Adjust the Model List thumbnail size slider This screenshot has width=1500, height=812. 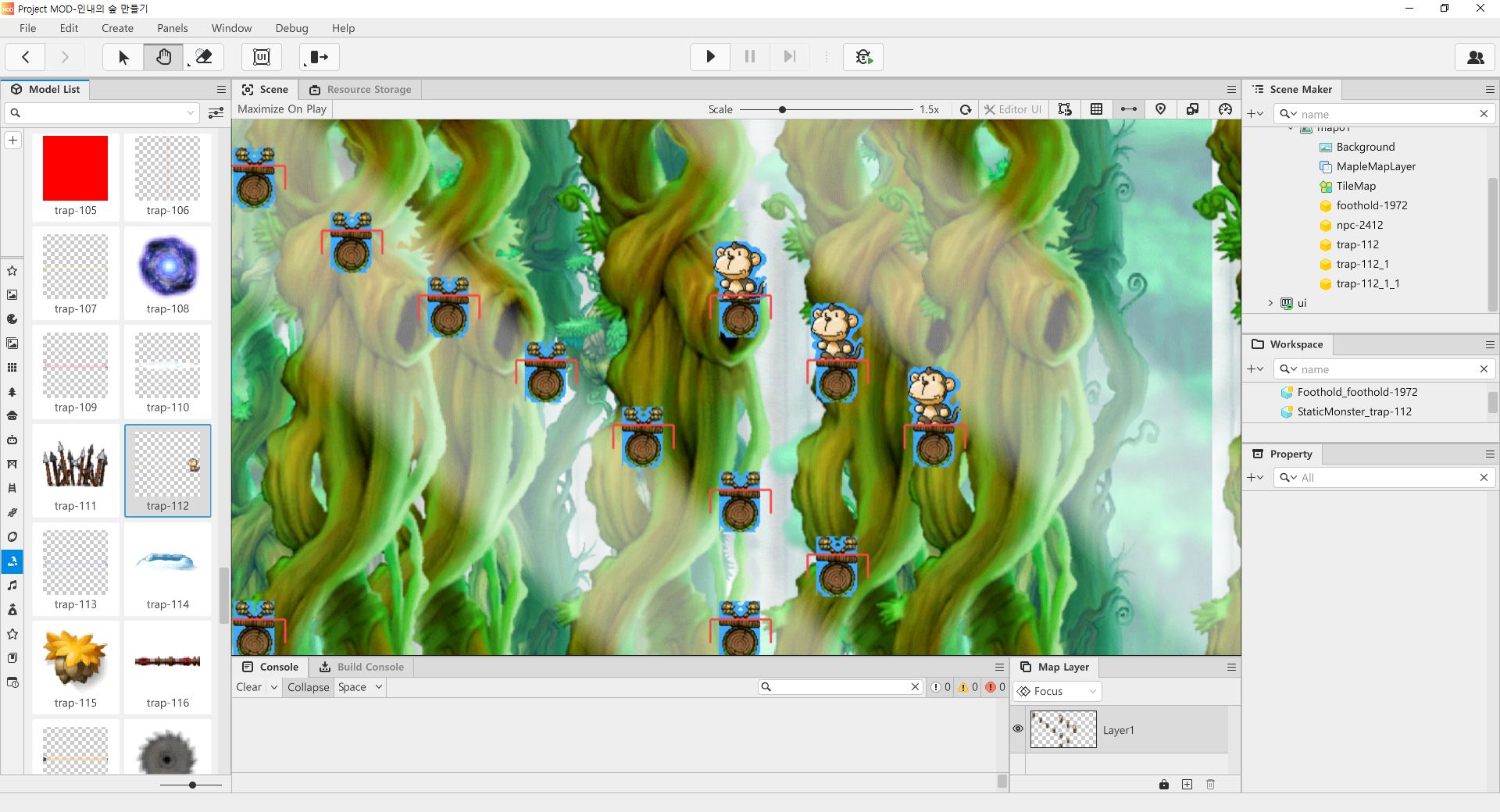[x=191, y=785]
